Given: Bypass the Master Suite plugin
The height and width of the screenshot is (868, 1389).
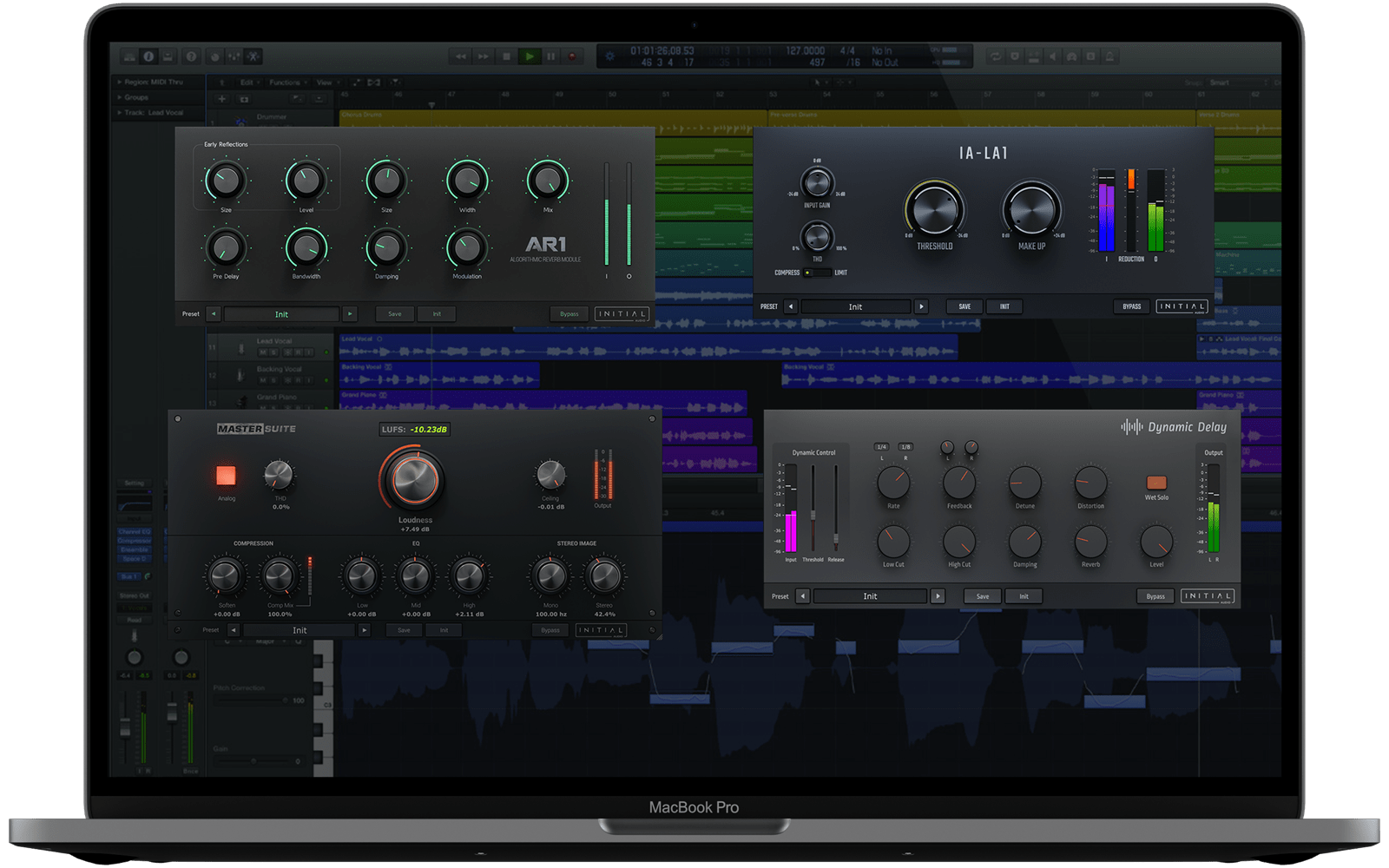Looking at the screenshot, I should (550, 630).
